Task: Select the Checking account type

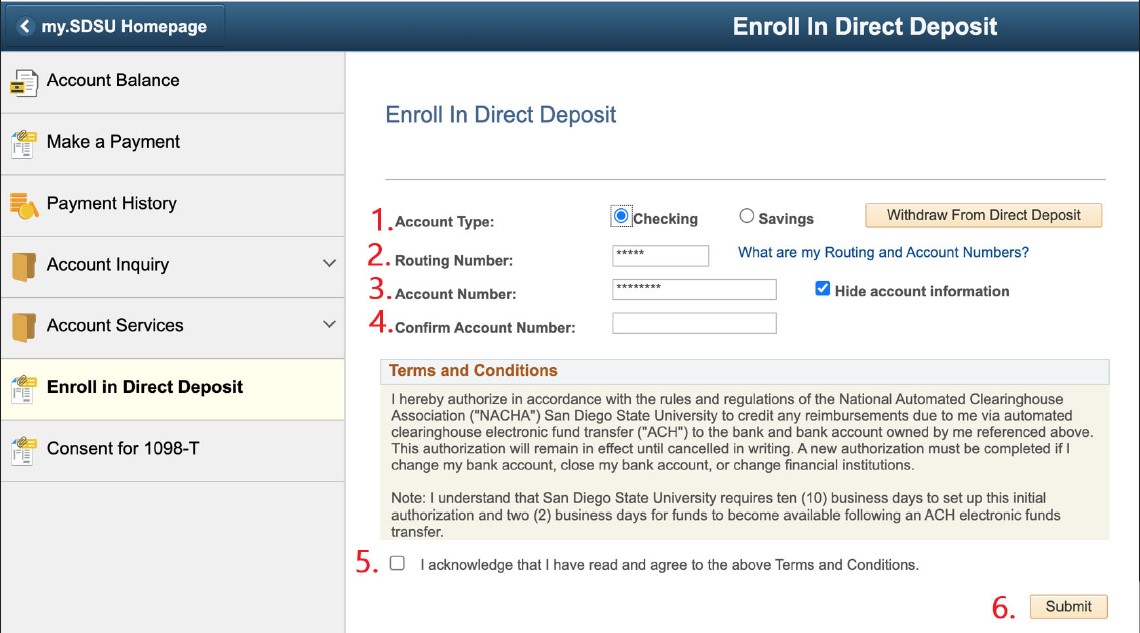Action: [x=621, y=216]
